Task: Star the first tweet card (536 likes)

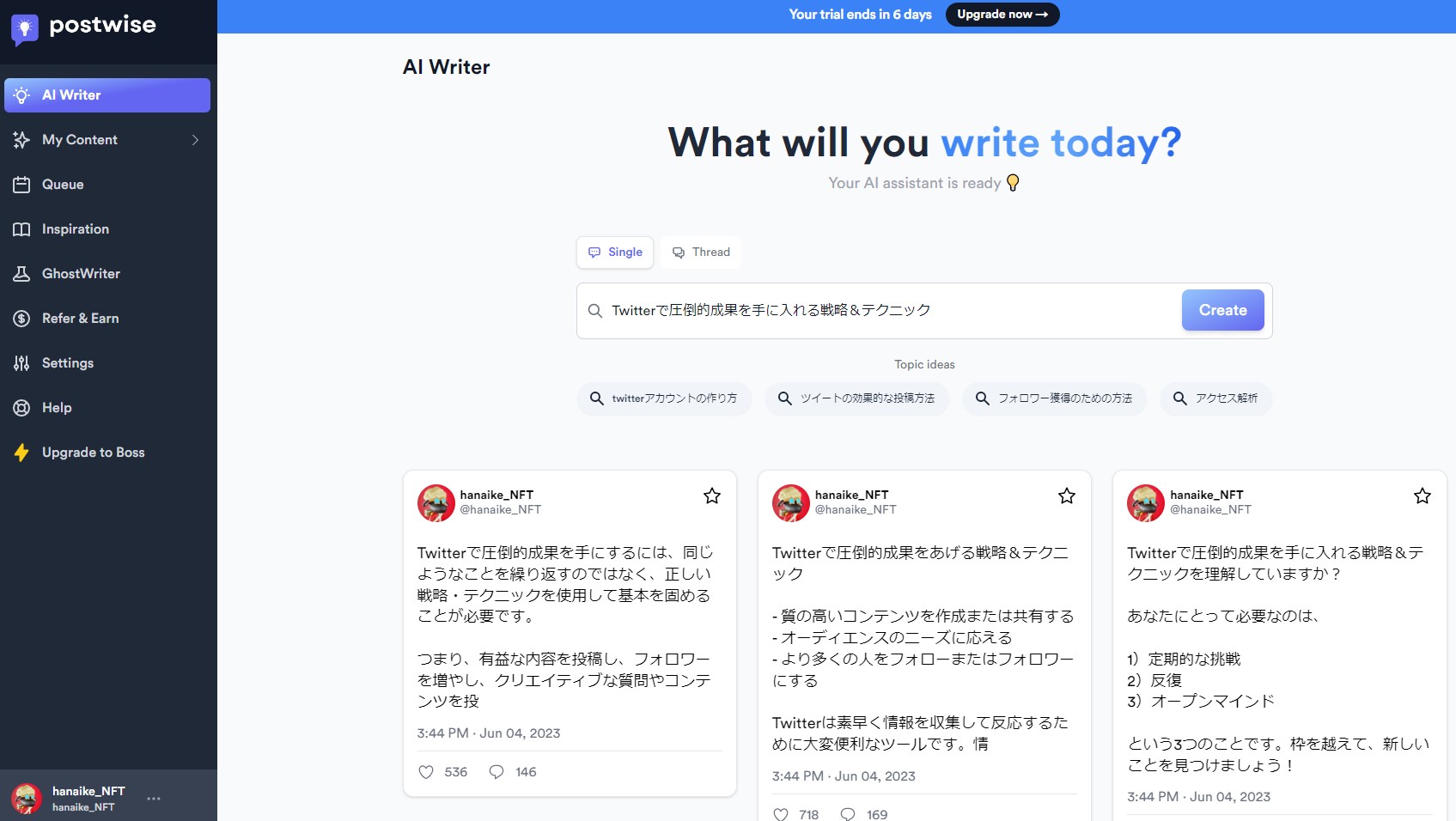Action: click(x=712, y=496)
